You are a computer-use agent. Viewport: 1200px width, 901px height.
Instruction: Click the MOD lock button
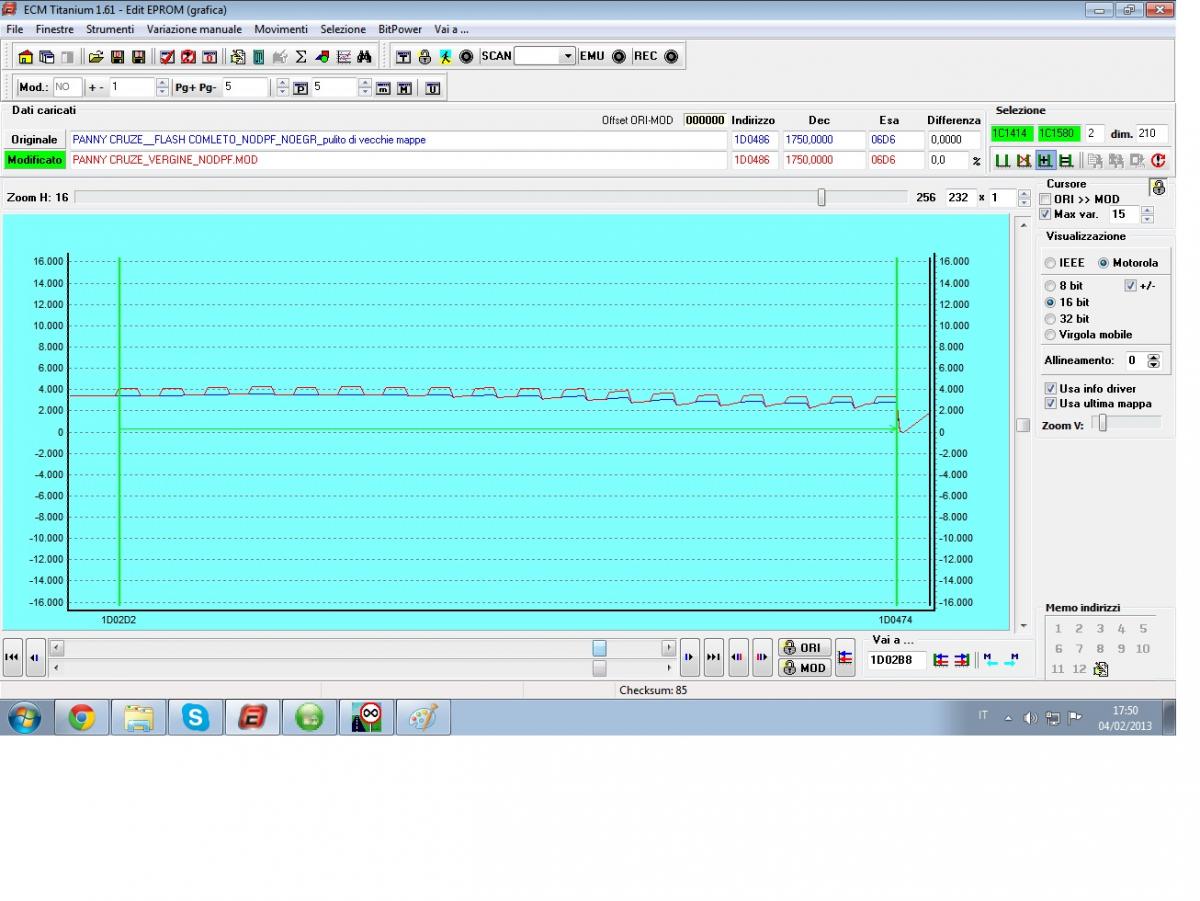pyautogui.click(x=804, y=667)
